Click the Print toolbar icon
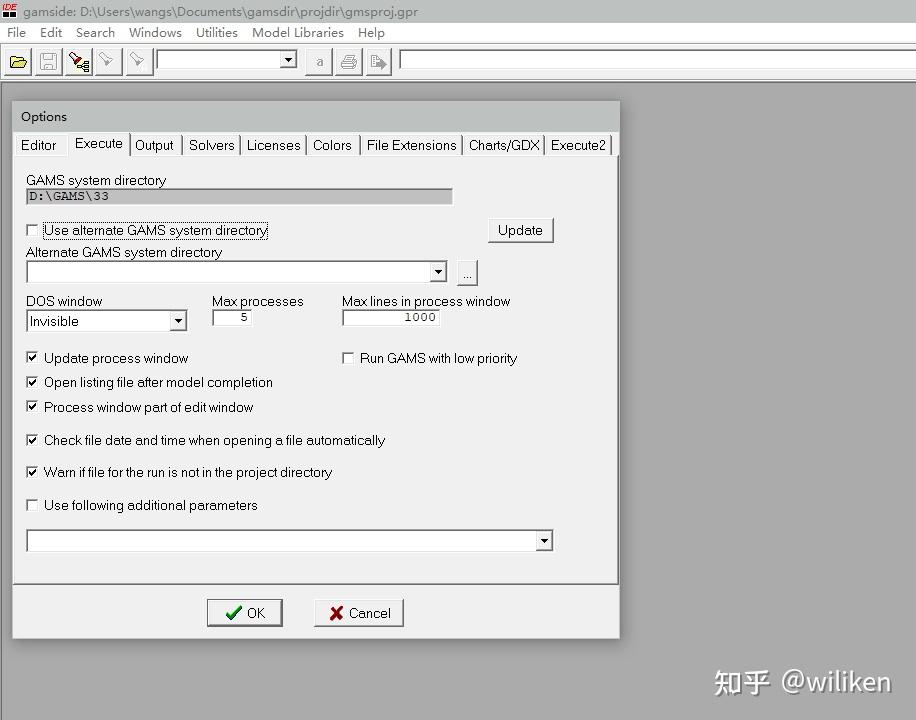This screenshot has height=720, width=916. [x=348, y=61]
